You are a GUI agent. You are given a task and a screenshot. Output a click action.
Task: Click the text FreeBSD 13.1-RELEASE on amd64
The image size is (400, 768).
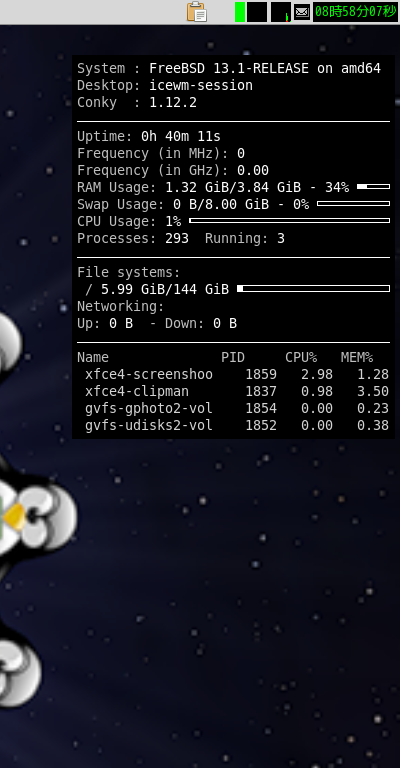coord(265,69)
